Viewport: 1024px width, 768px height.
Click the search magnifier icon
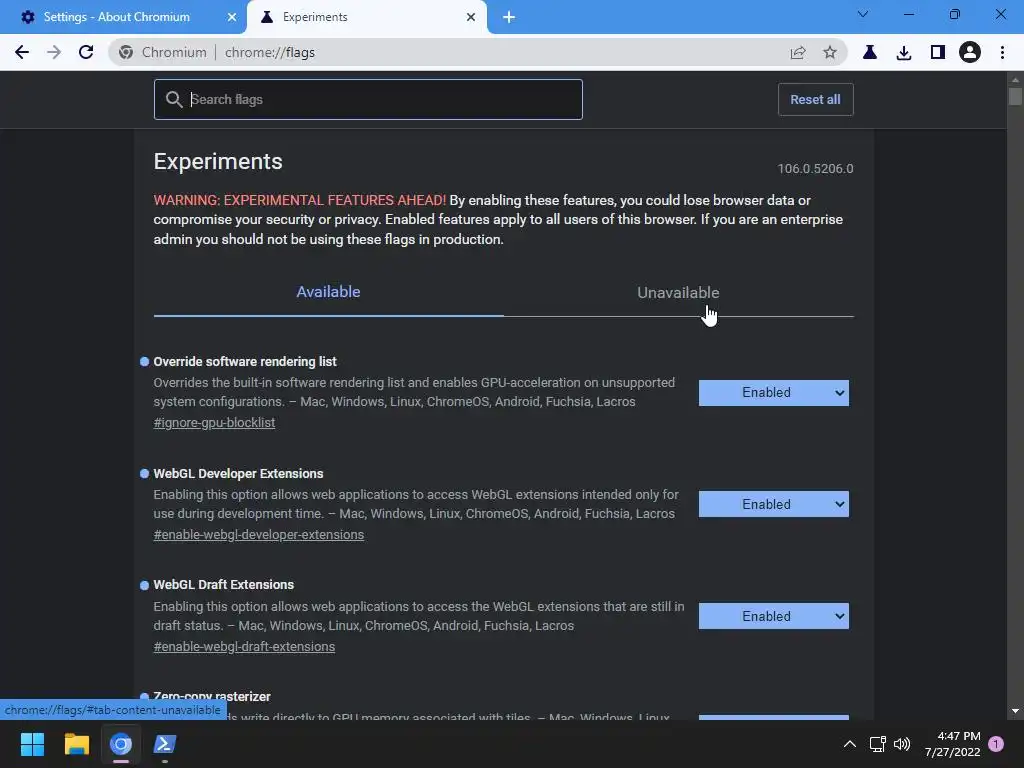pos(174,99)
